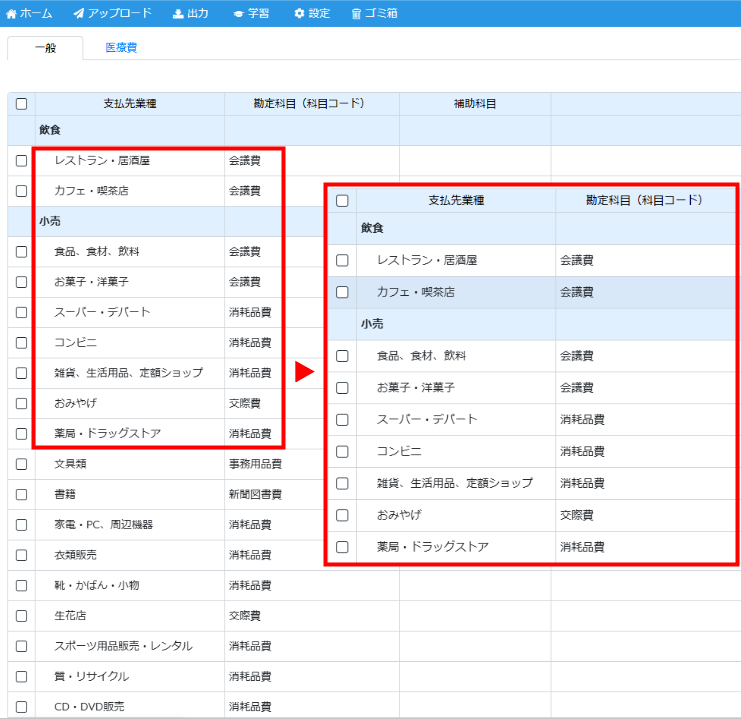Check the 靴・かばん・小物 row checkbox
The image size is (741, 719).
point(21,586)
